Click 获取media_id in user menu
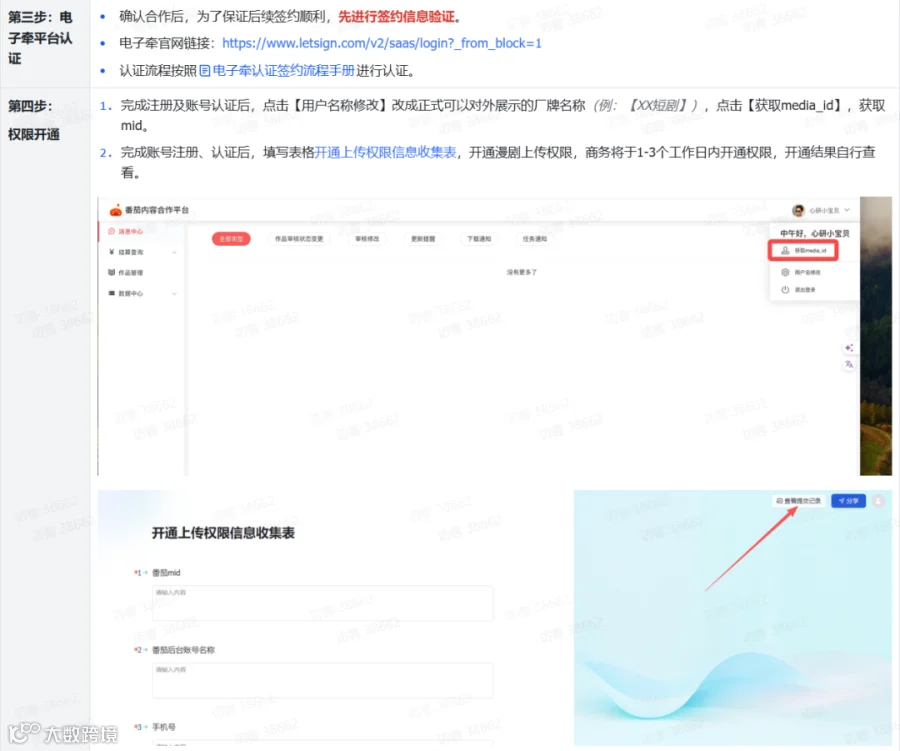 pos(804,251)
